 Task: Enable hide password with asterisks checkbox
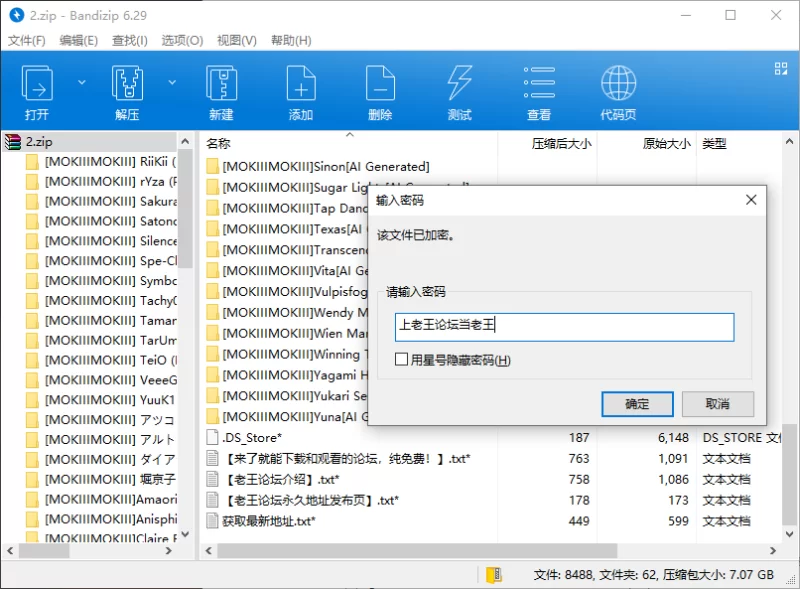401,360
